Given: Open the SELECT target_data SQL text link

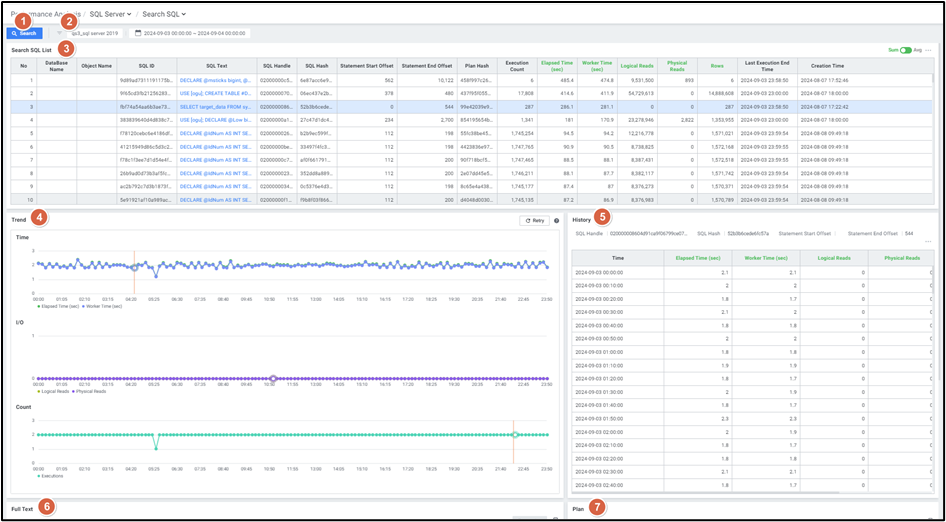Looking at the screenshot, I should 215,105.
